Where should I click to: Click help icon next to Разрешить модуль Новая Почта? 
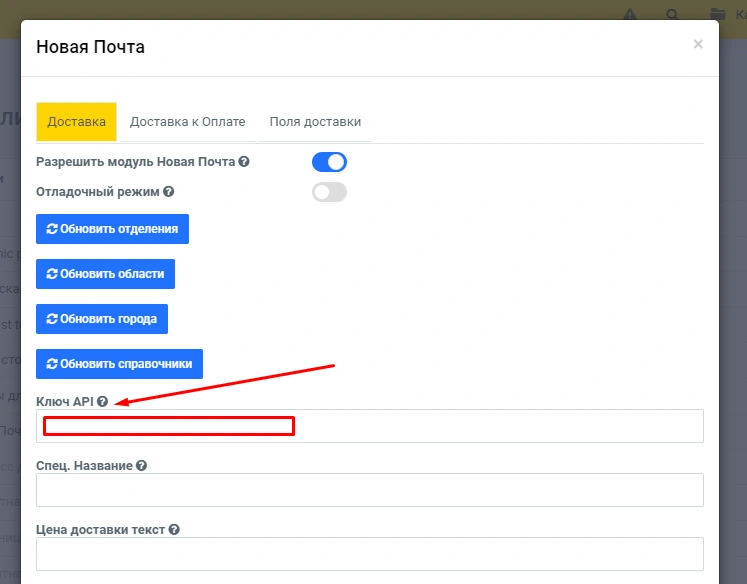[244, 162]
